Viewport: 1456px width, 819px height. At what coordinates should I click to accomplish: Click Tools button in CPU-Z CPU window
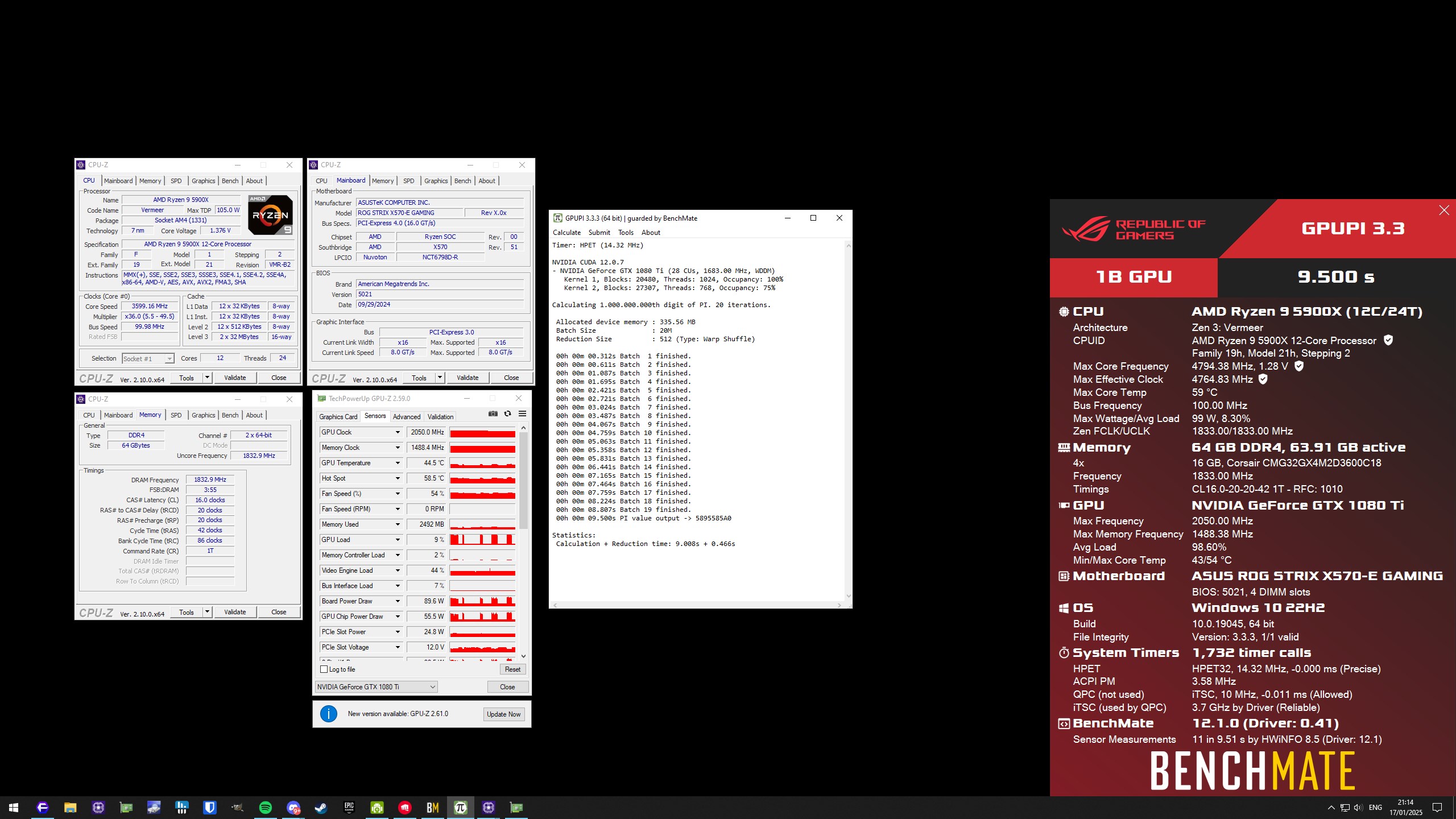(x=187, y=378)
